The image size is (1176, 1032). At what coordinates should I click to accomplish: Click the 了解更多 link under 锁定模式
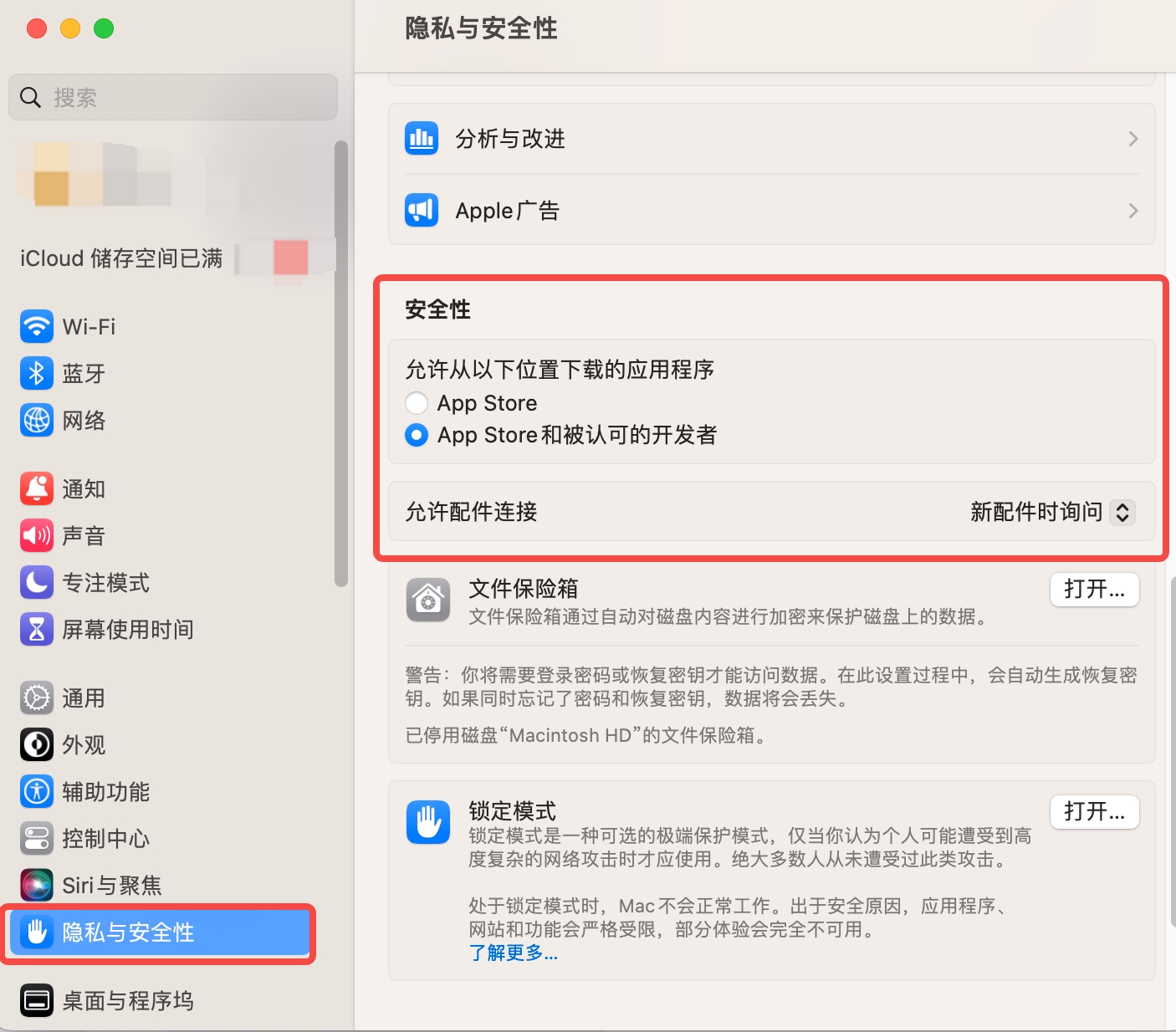513,953
